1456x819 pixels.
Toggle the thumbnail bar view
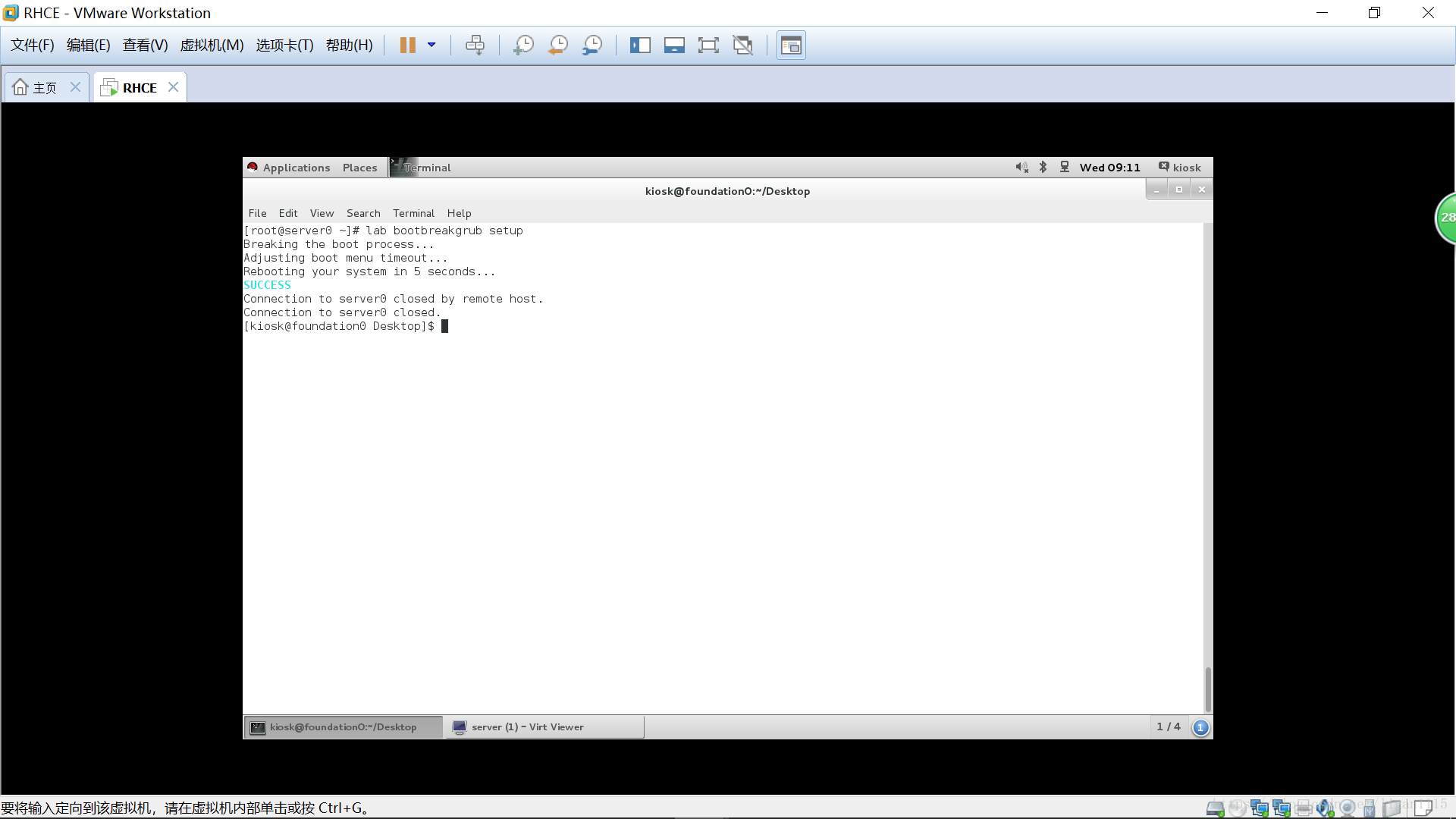[x=674, y=45]
